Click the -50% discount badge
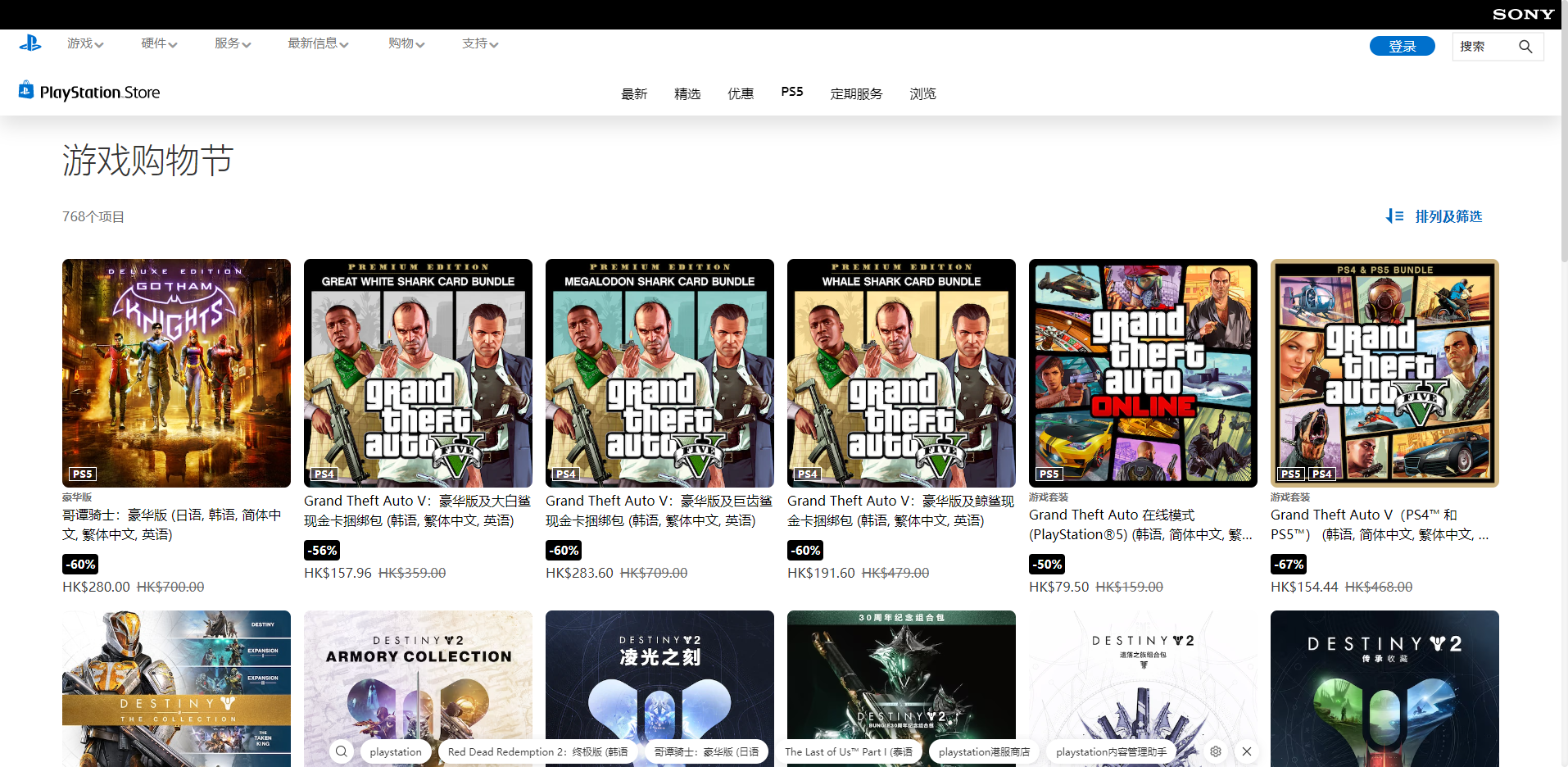This screenshot has width=1568, height=767. (x=1047, y=564)
